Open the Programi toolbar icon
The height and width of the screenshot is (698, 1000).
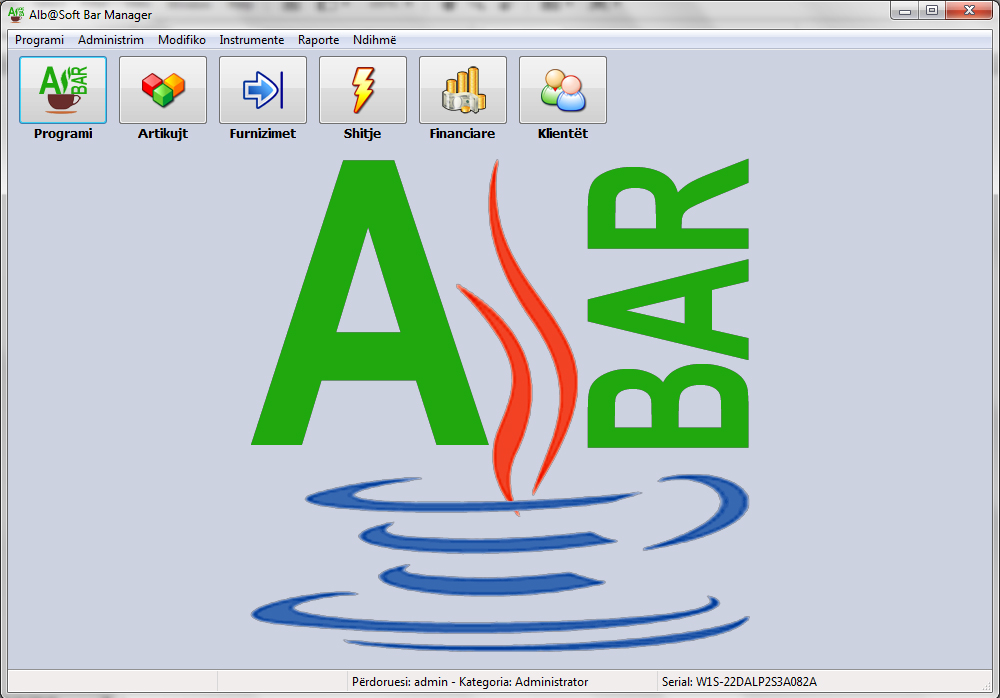click(63, 90)
